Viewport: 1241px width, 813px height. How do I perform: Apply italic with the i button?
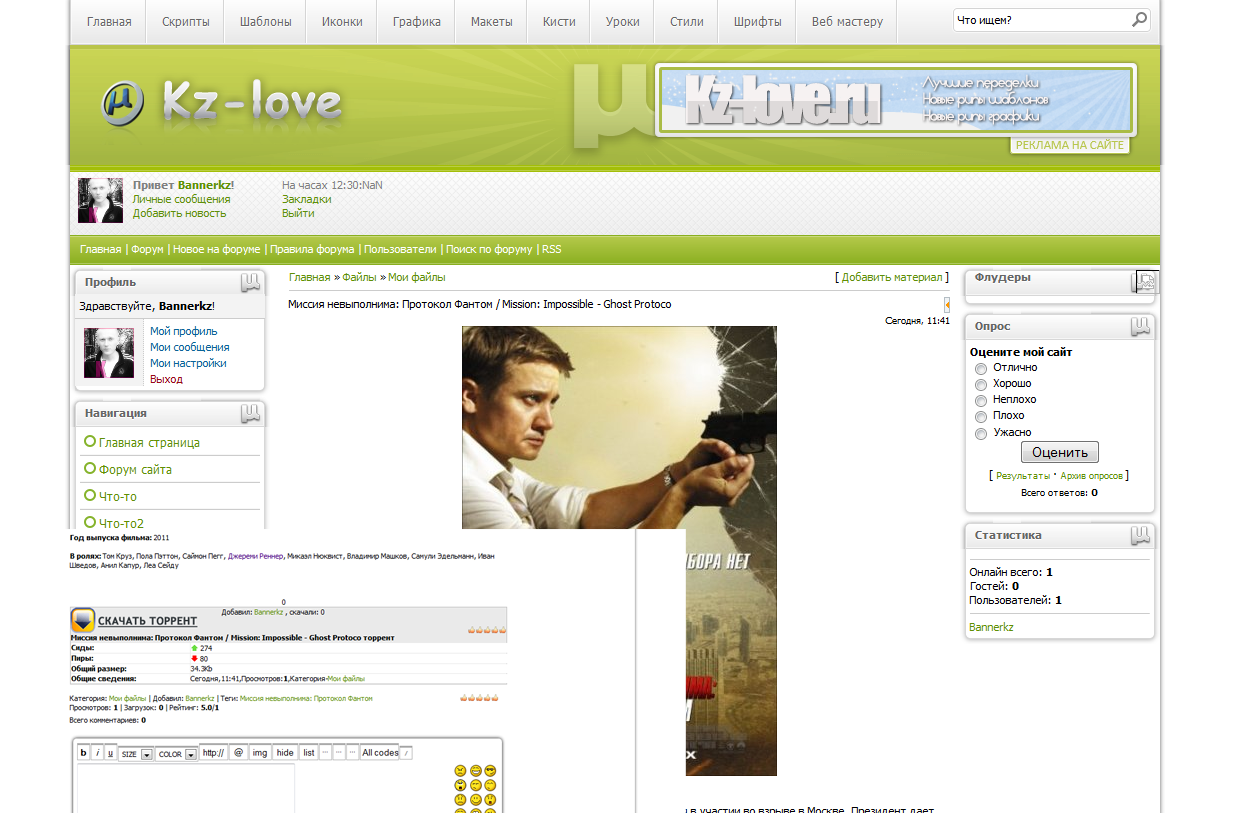(97, 753)
